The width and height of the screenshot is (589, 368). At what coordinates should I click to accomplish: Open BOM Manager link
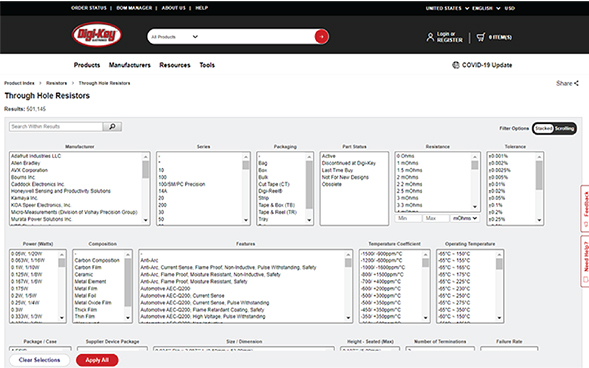pos(134,8)
